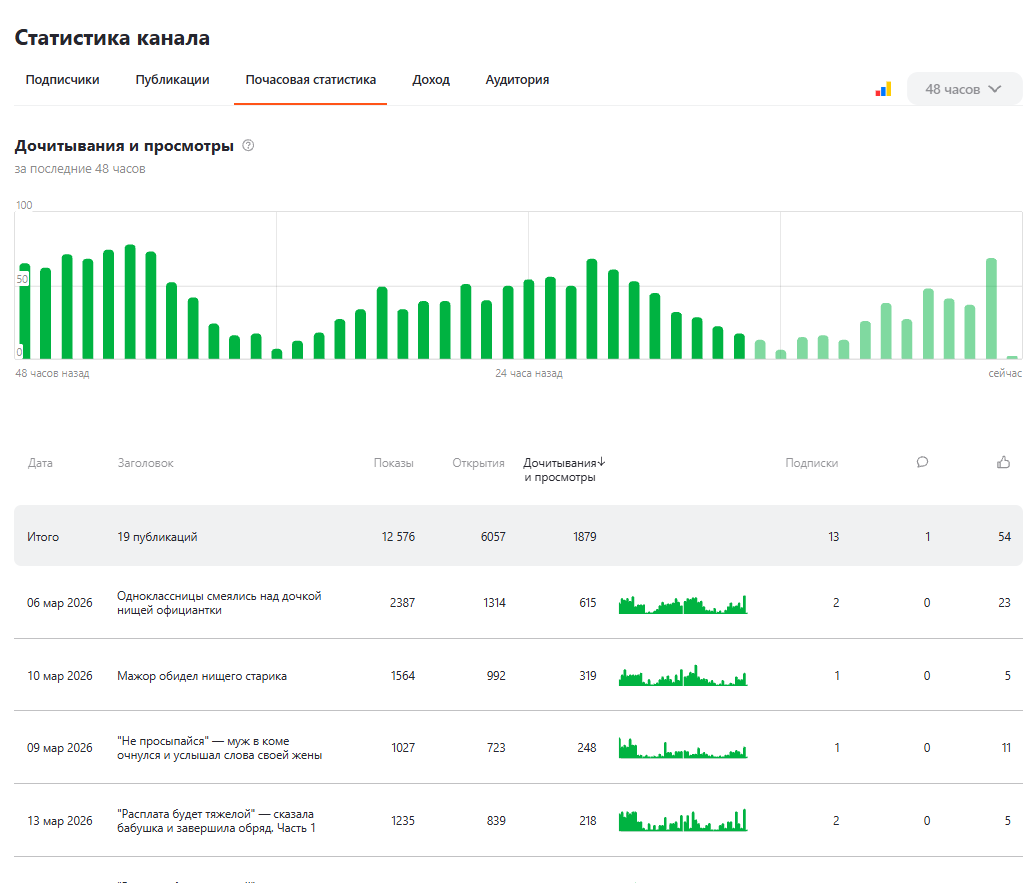Open the Аудитория tab
The height and width of the screenshot is (883, 1026).
517,80
